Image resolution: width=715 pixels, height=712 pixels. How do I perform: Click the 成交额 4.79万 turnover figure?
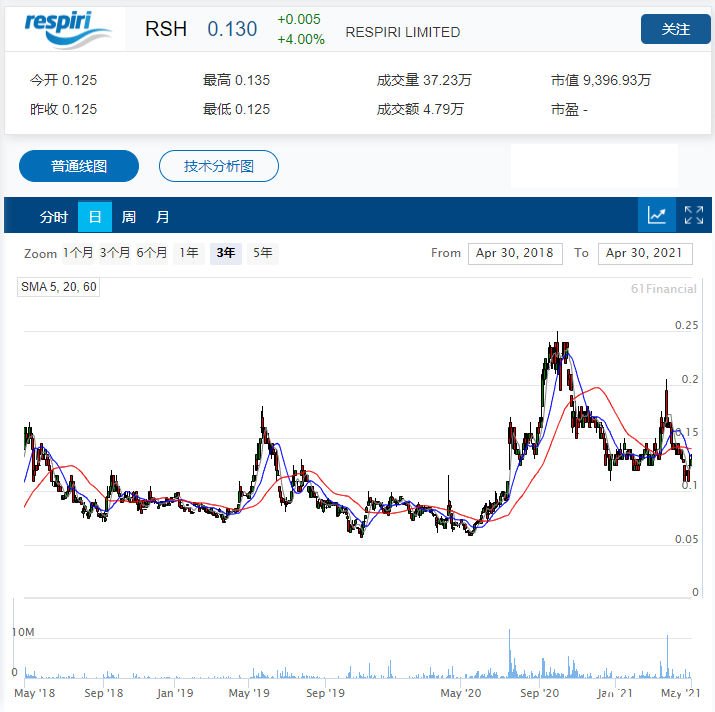coord(420,109)
